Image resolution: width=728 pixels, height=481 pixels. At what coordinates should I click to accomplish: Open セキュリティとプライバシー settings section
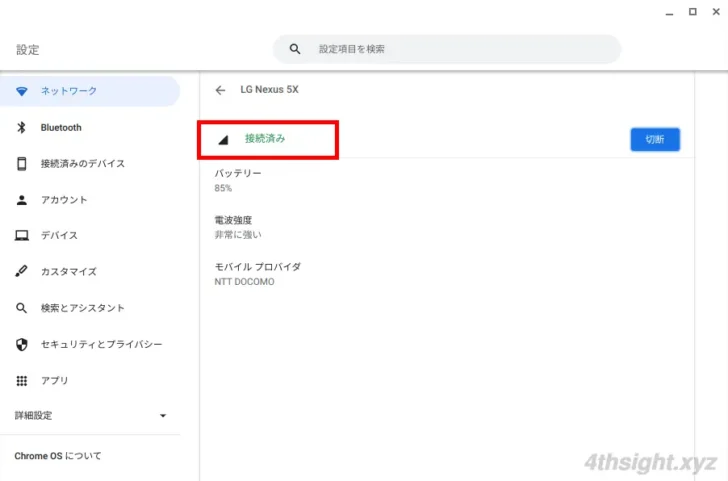[90, 344]
